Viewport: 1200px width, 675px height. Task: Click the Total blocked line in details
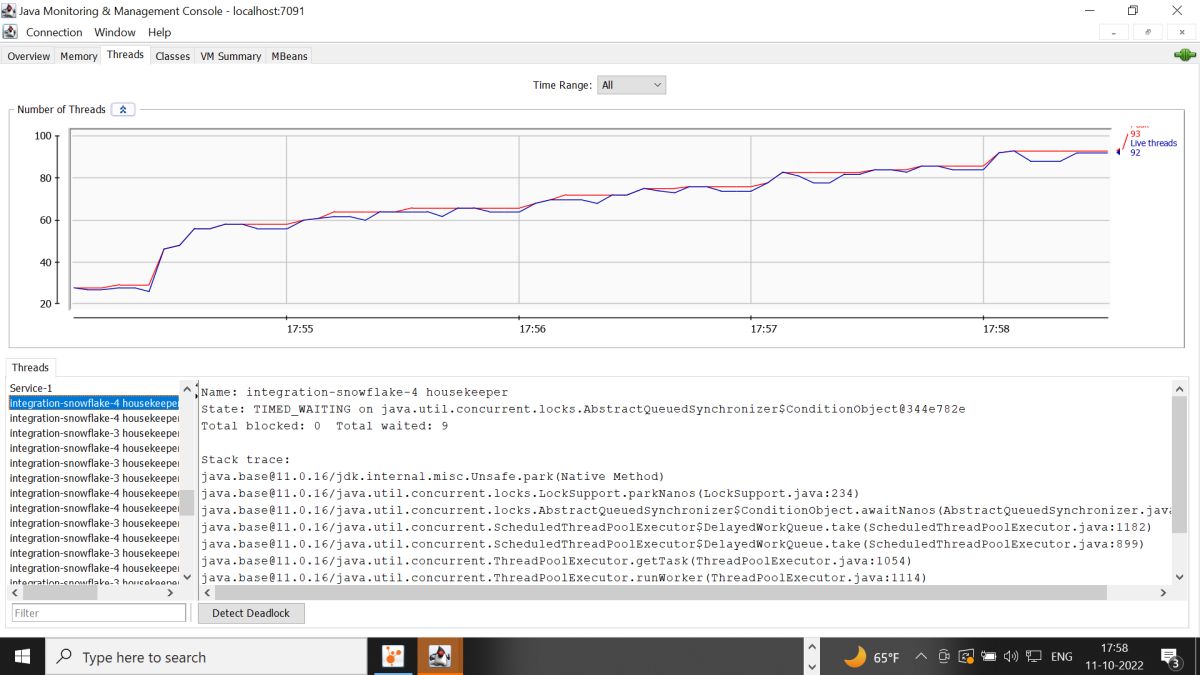(x=324, y=426)
